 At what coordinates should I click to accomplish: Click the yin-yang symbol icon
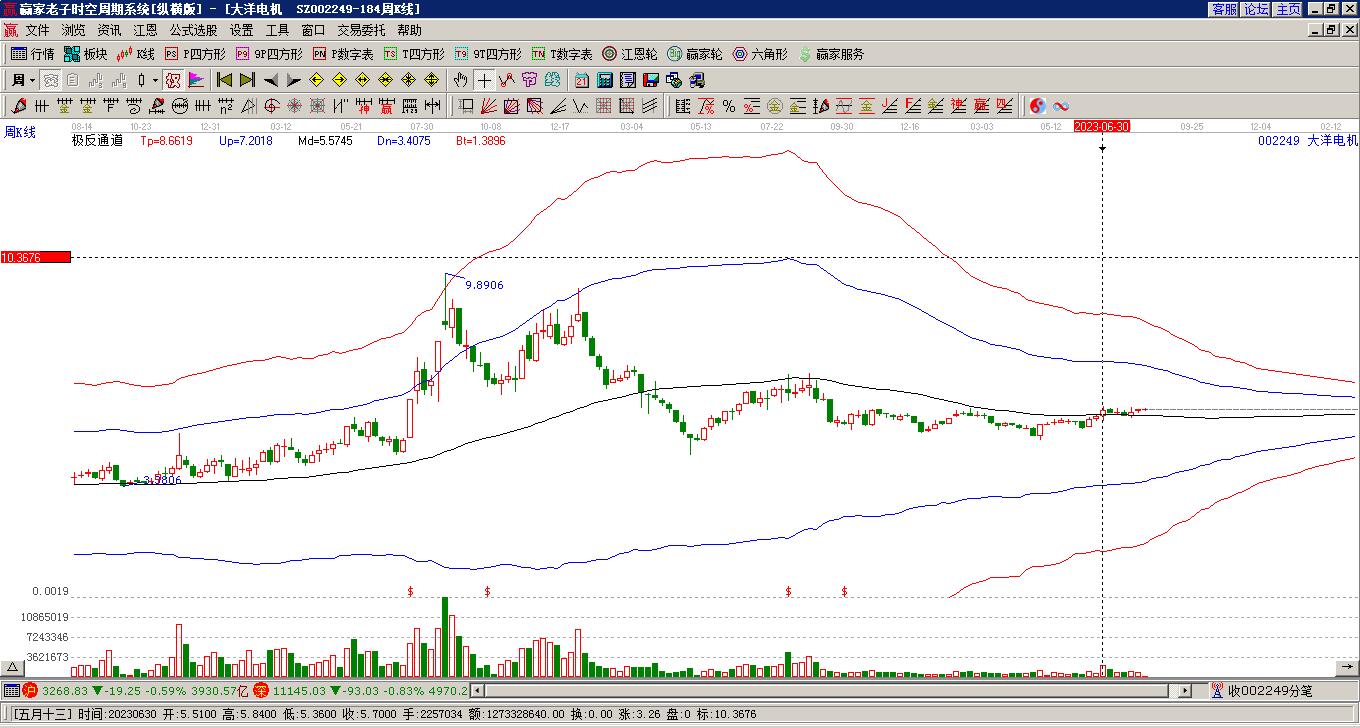[x=1037, y=106]
